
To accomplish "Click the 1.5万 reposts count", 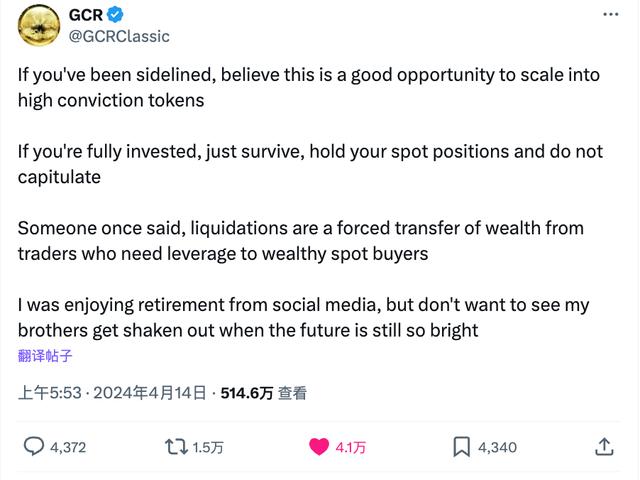I will 208,447.
